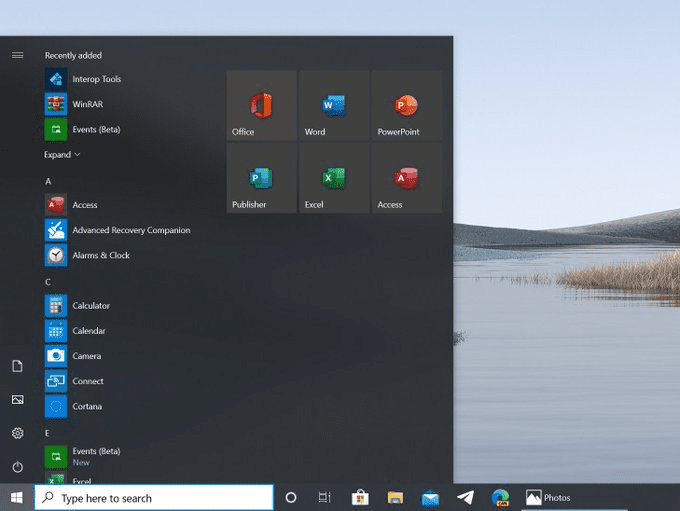Launch Interop Tools from the list
This screenshot has height=511, width=680.
(x=96, y=79)
